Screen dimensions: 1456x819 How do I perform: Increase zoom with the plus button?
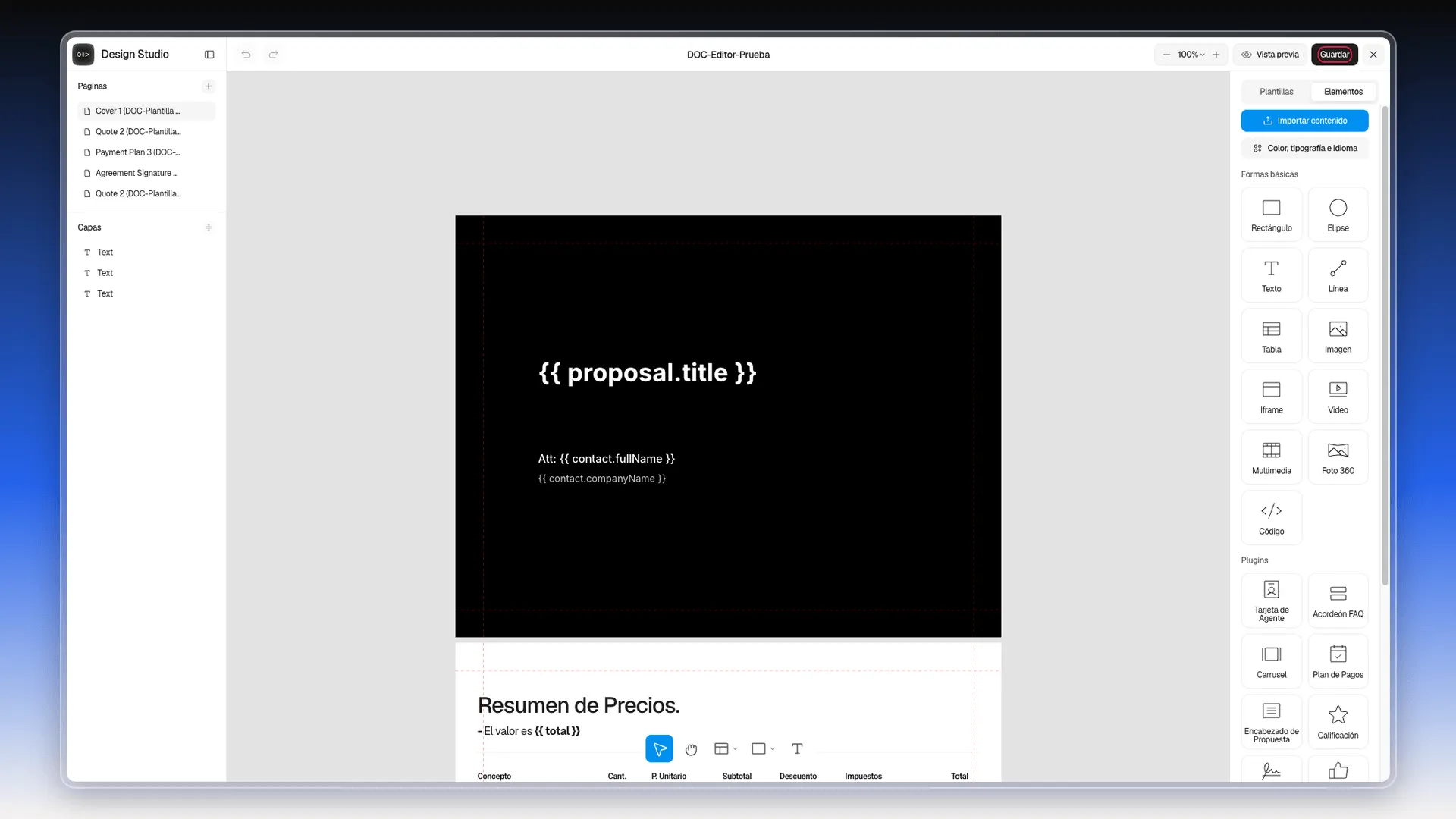[1216, 55]
